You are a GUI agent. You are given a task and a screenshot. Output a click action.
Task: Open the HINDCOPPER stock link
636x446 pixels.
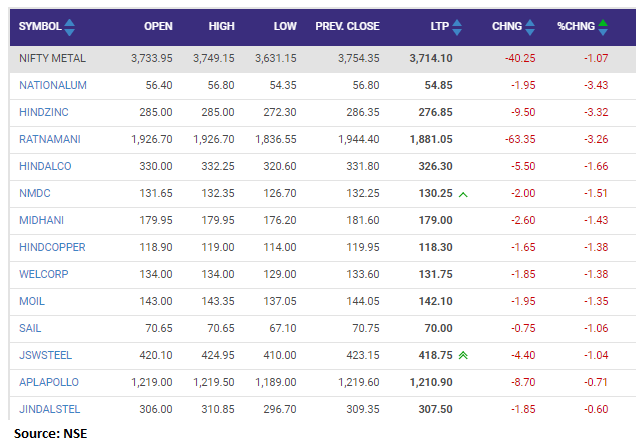point(52,247)
